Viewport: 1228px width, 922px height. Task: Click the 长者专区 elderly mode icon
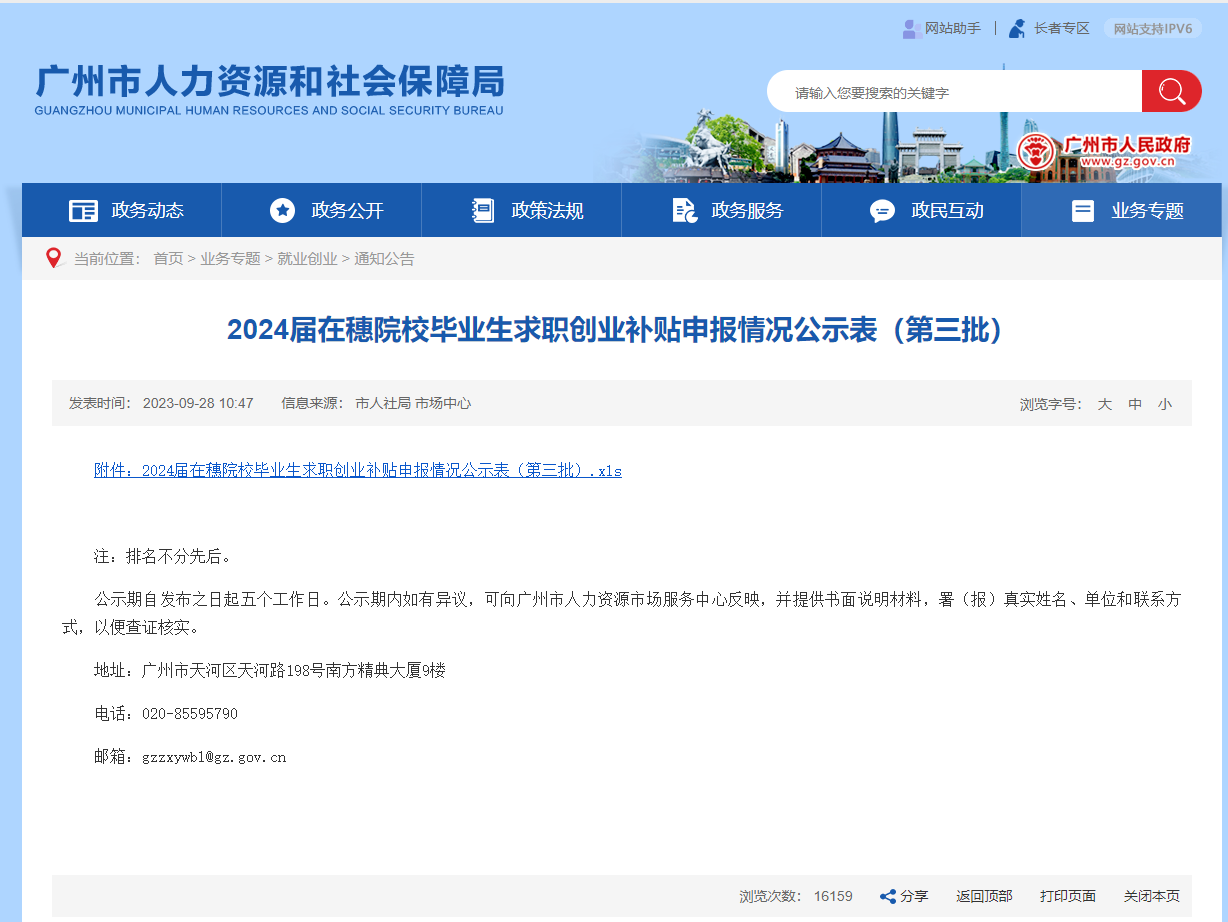[x=1017, y=29]
